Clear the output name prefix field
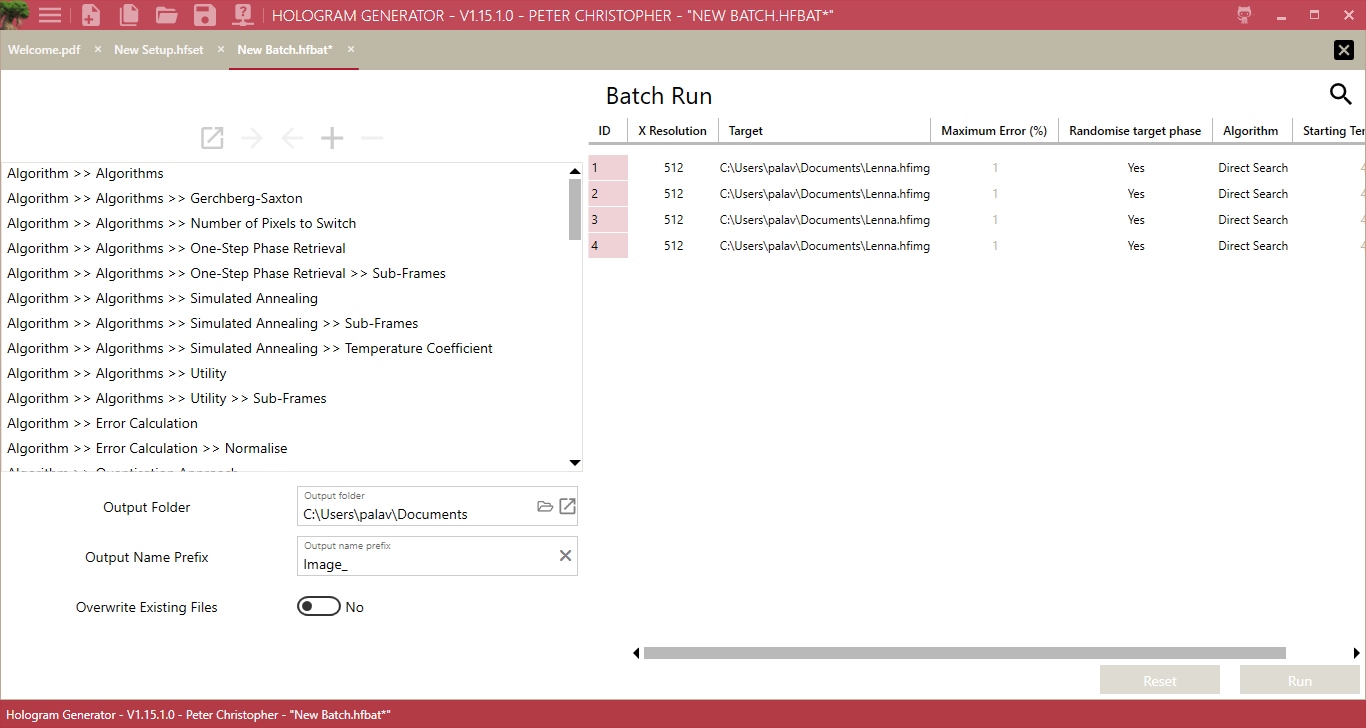1366x728 pixels. [x=565, y=556]
